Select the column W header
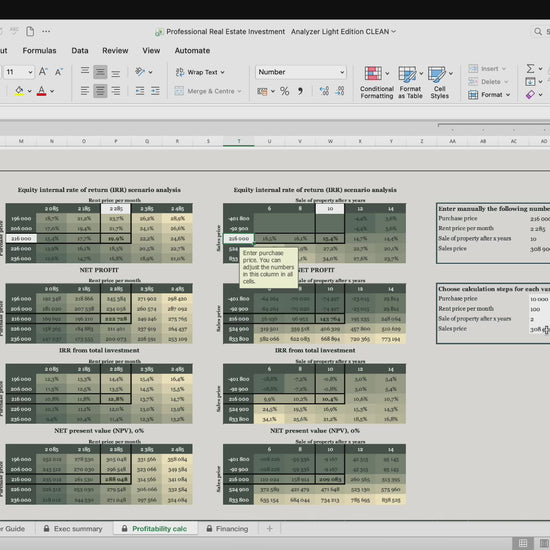The image size is (550, 550). [330, 141]
